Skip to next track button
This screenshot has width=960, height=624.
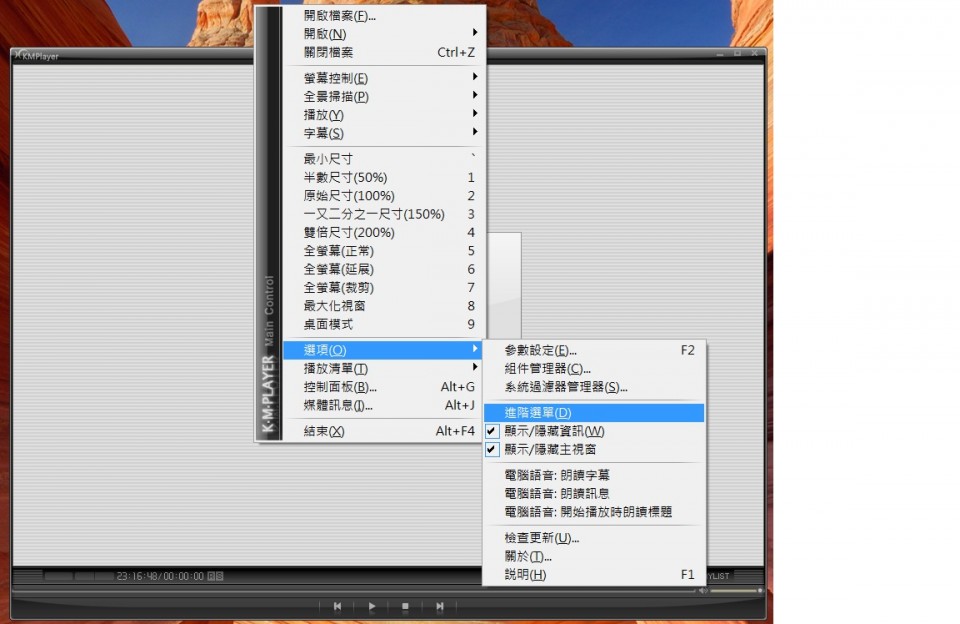click(x=439, y=606)
